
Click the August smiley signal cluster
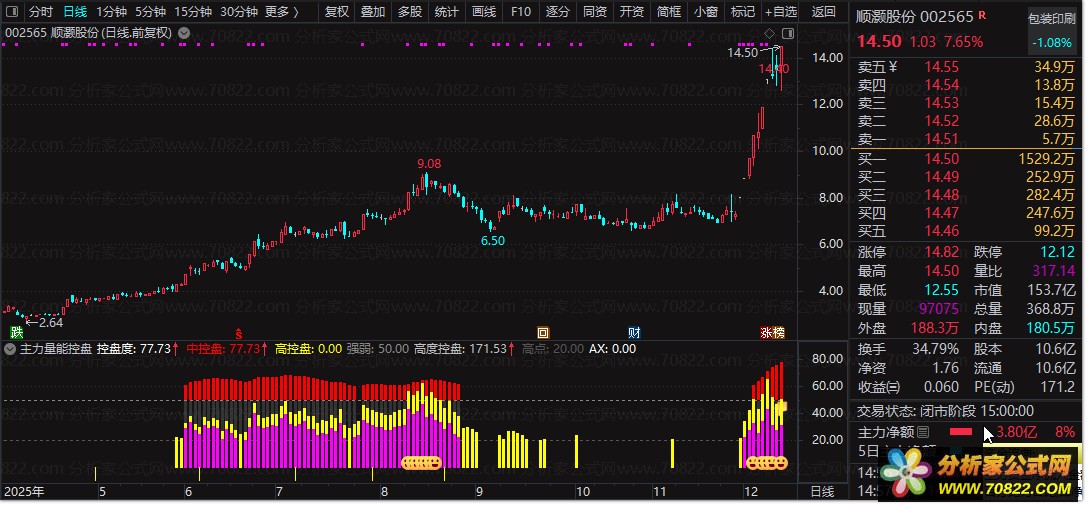(421, 462)
